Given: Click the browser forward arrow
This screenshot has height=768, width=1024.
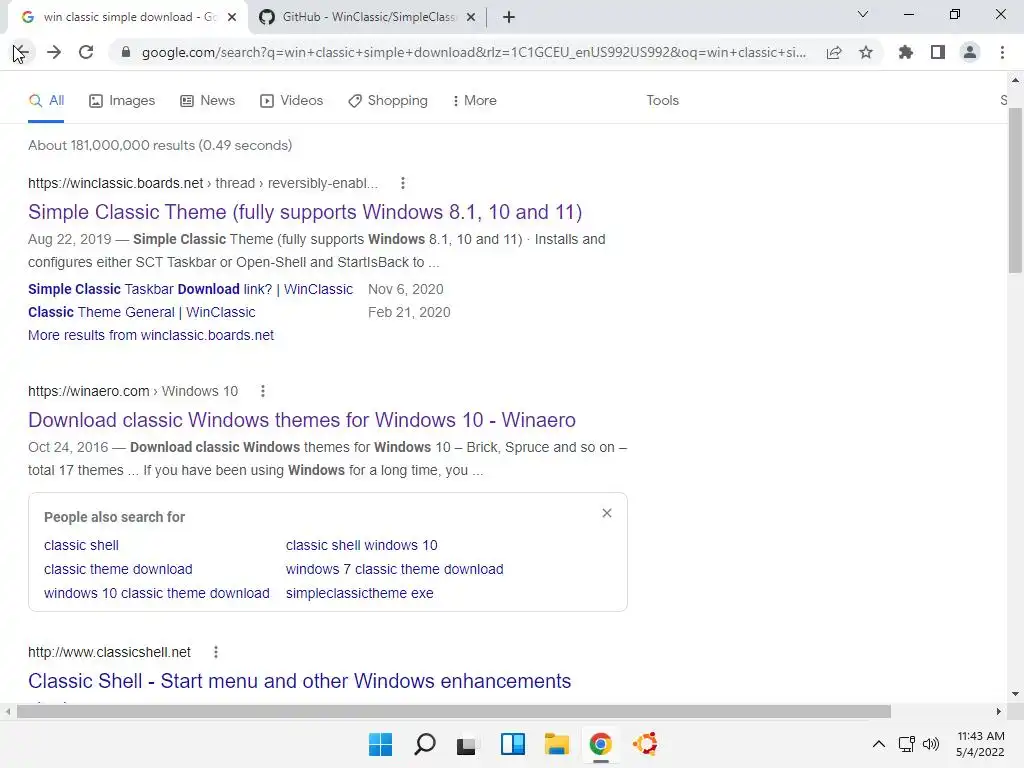Looking at the screenshot, I should point(54,52).
